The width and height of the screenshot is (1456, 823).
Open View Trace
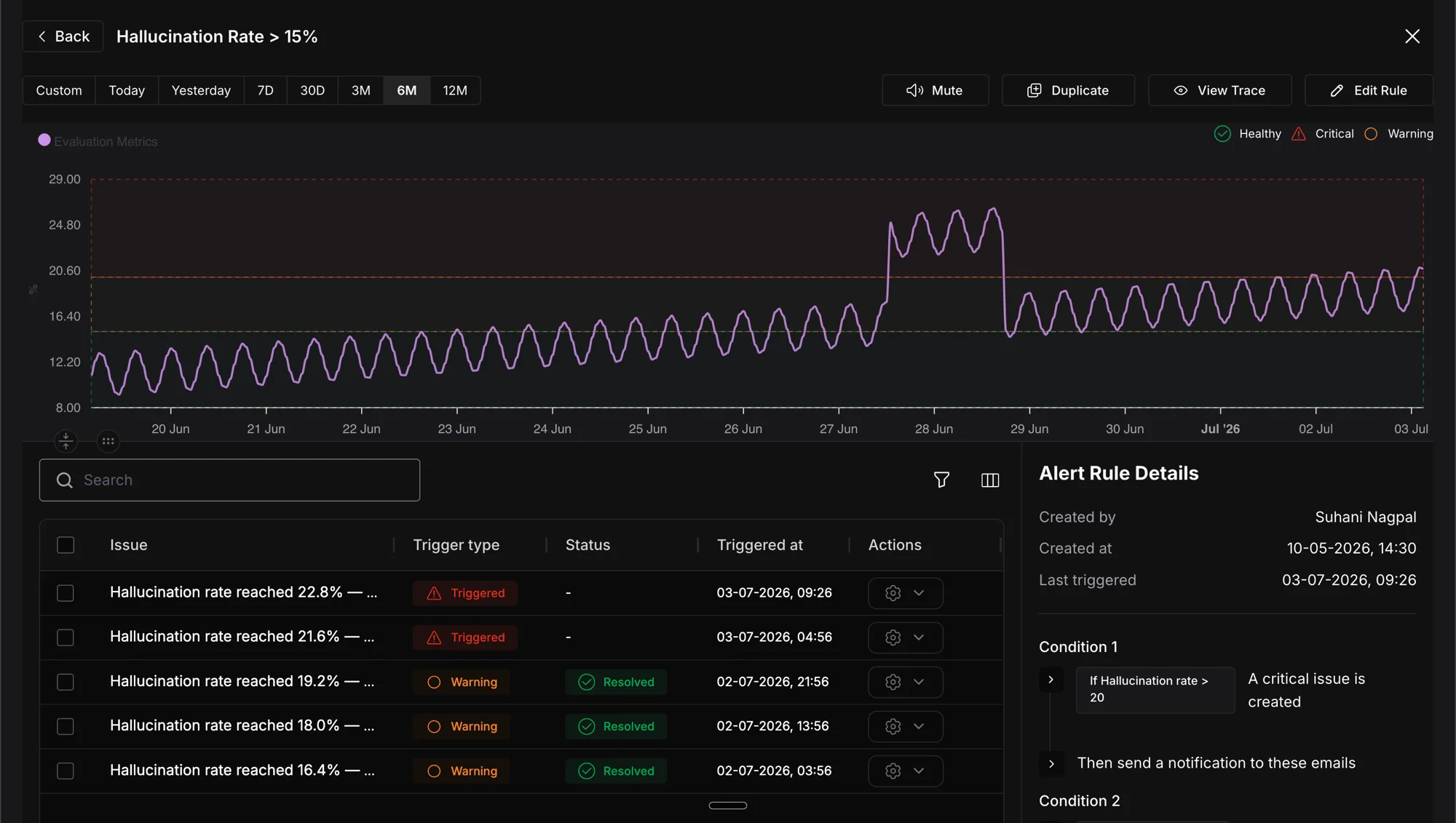[1220, 90]
